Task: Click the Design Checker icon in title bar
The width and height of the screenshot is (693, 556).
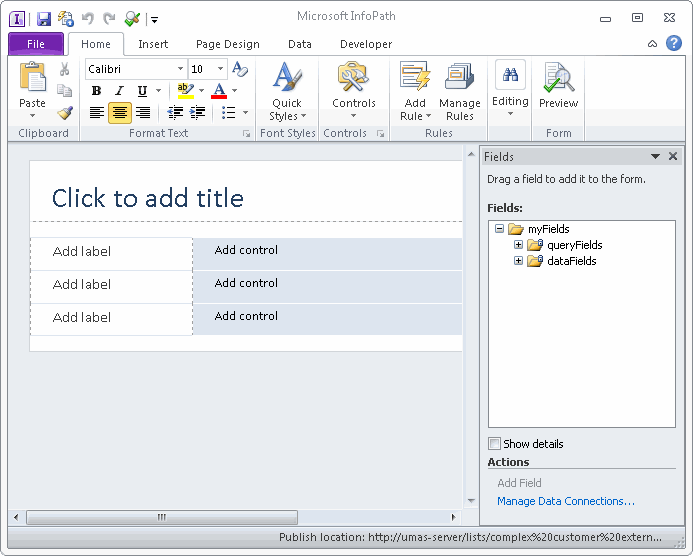Action: [x=132, y=19]
